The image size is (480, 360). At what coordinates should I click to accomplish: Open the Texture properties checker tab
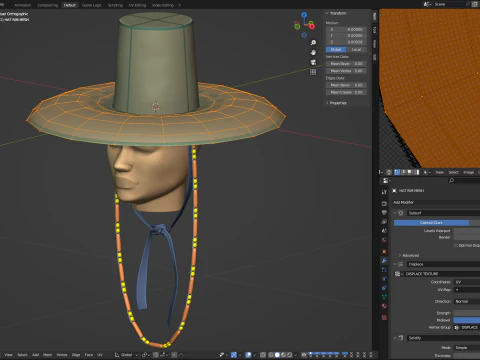tap(384, 317)
